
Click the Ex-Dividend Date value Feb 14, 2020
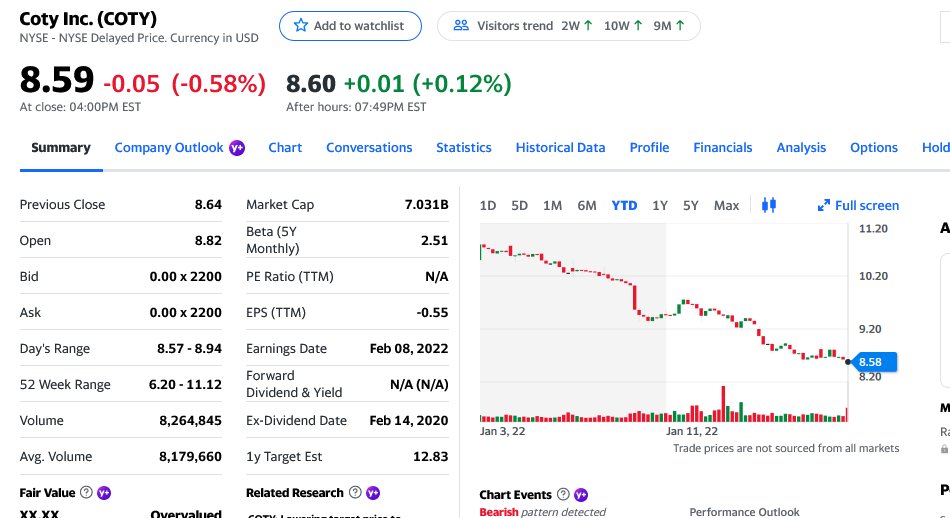click(x=409, y=420)
